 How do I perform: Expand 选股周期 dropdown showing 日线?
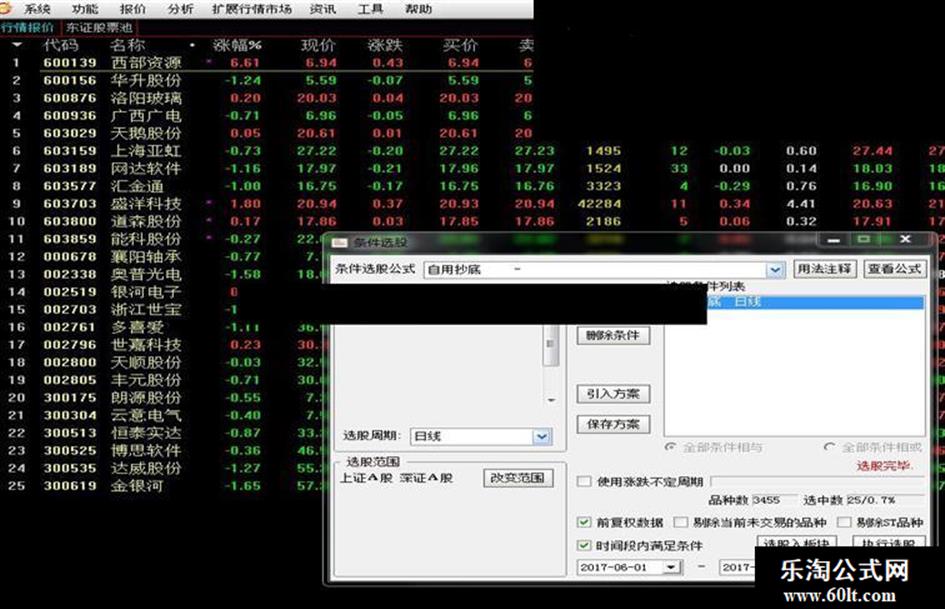pyautogui.click(x=542, y=436)
